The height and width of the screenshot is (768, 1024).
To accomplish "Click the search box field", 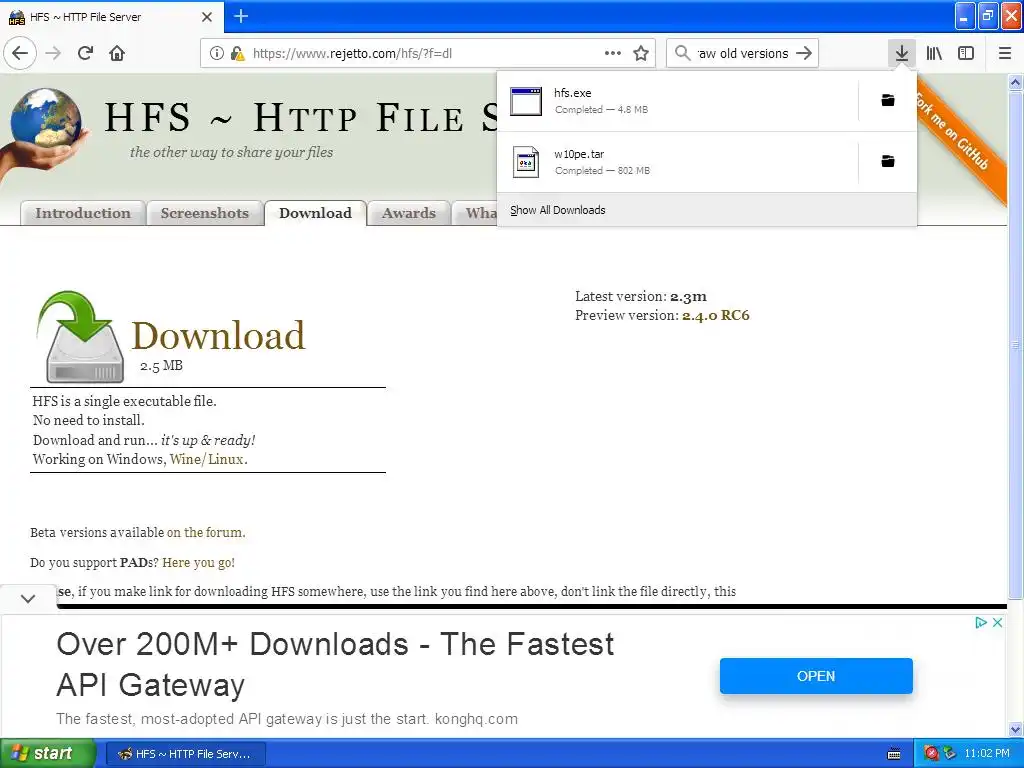I will [743, 54].
